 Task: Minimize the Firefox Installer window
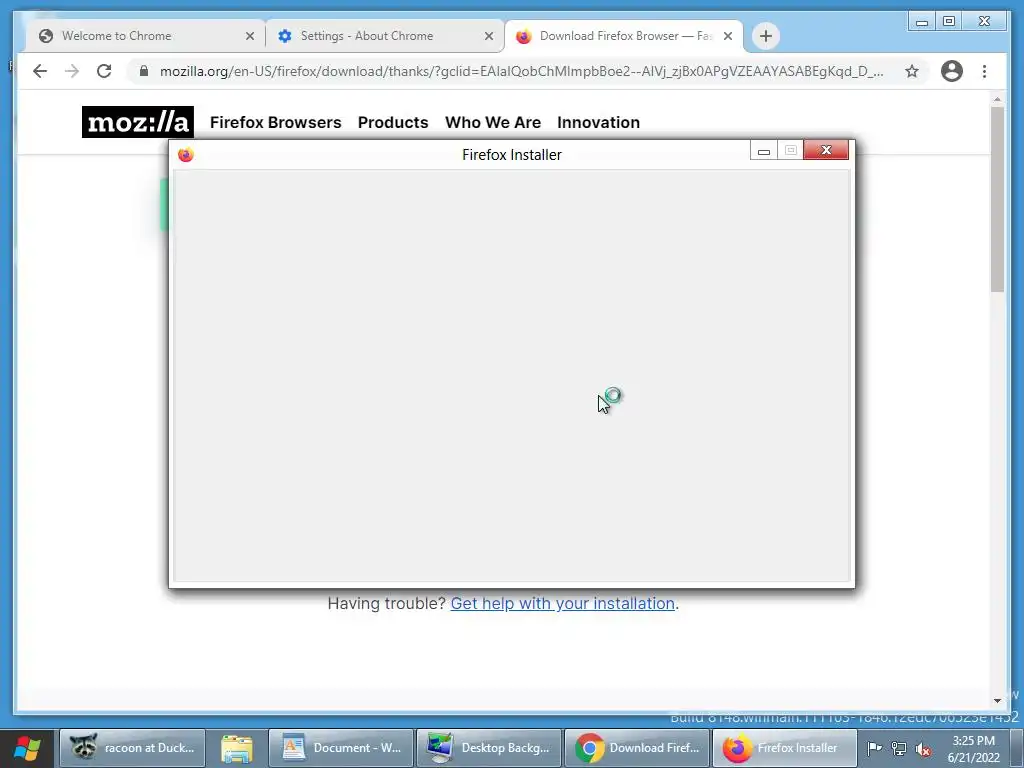click(x=763, y=151)
